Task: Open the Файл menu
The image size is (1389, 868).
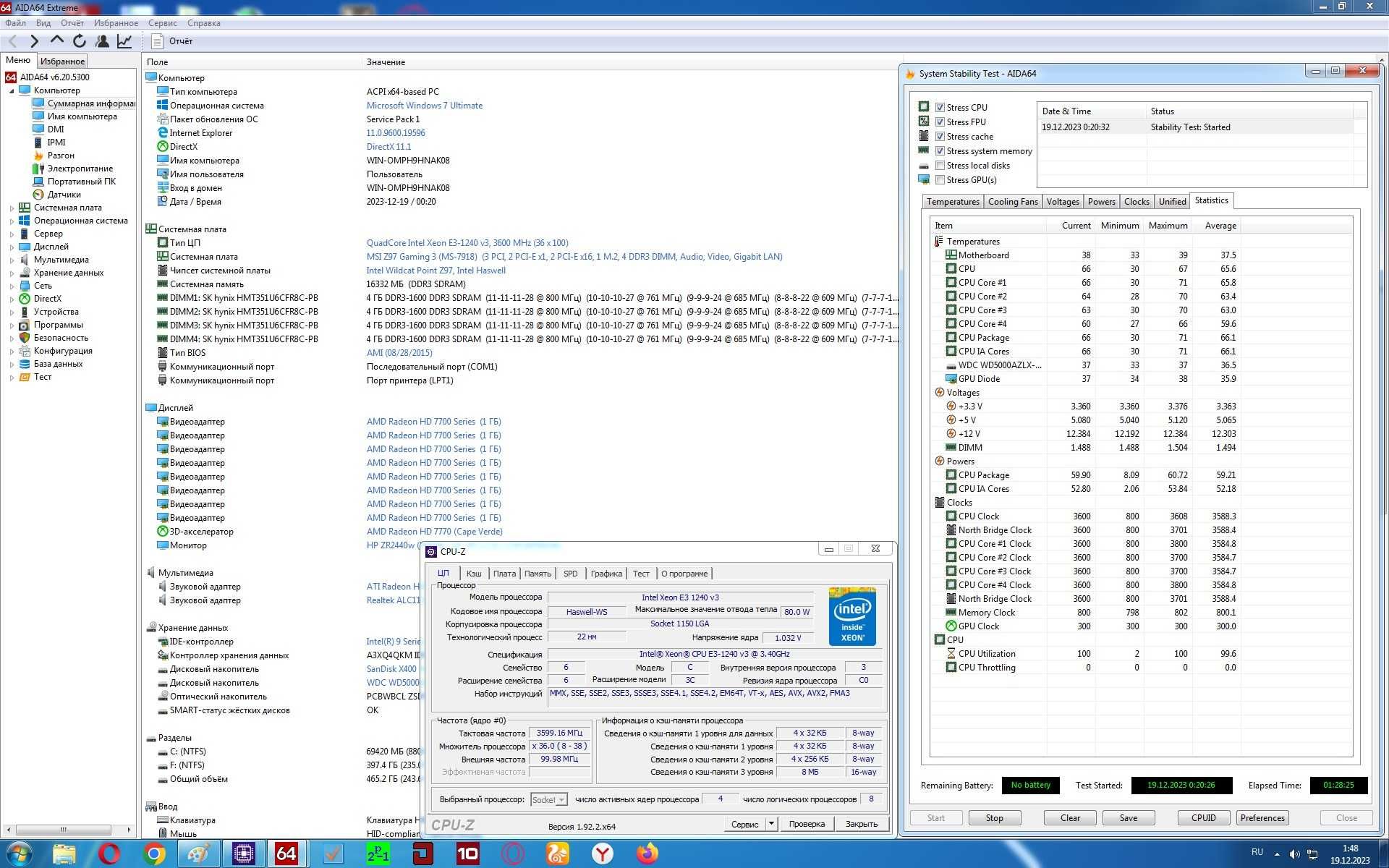Action: click(15, 23)
